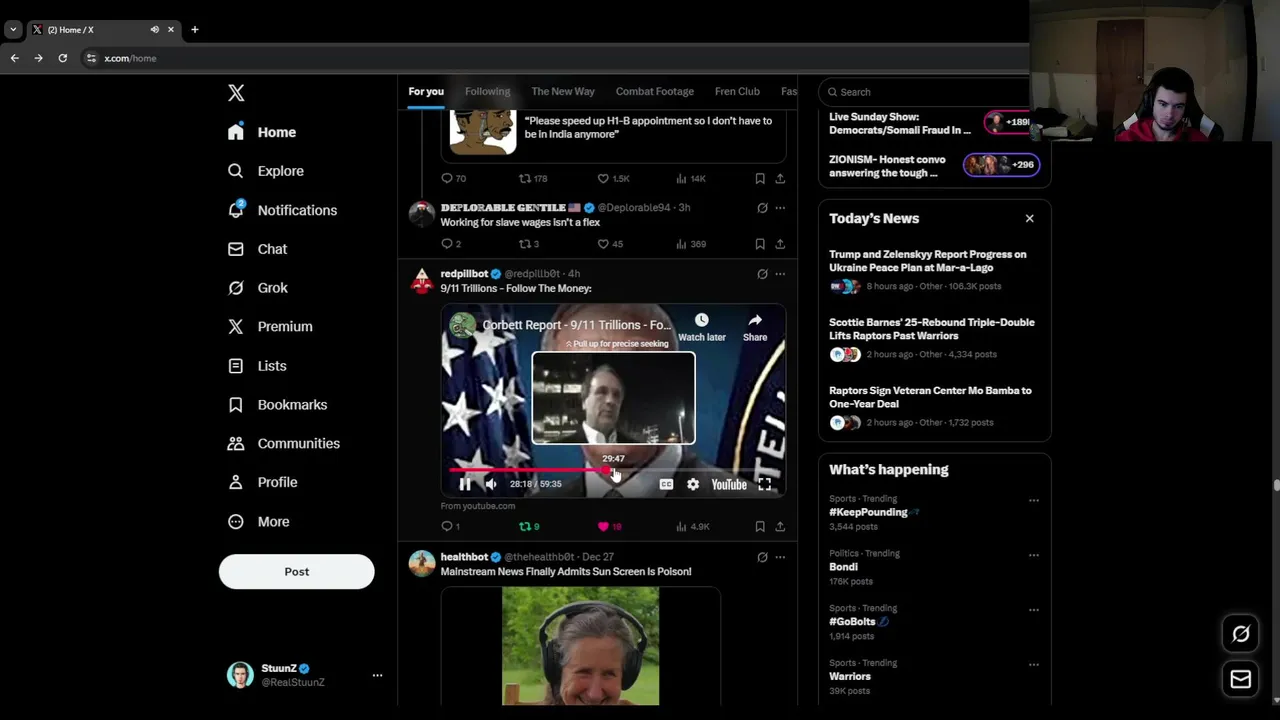
Task: Reply to redpillbot's post
Action: 450,526
